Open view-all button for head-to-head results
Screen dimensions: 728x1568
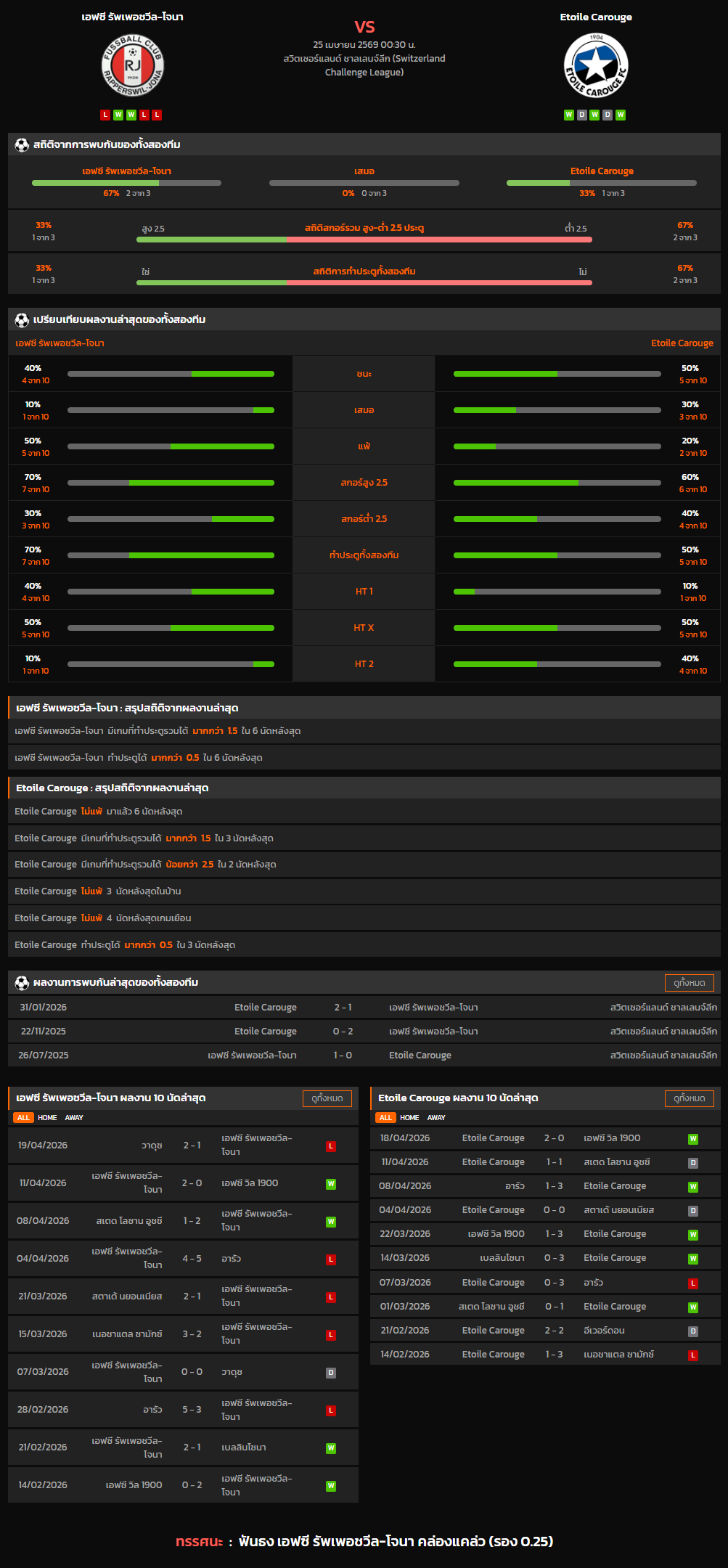[x=689, y=983]
